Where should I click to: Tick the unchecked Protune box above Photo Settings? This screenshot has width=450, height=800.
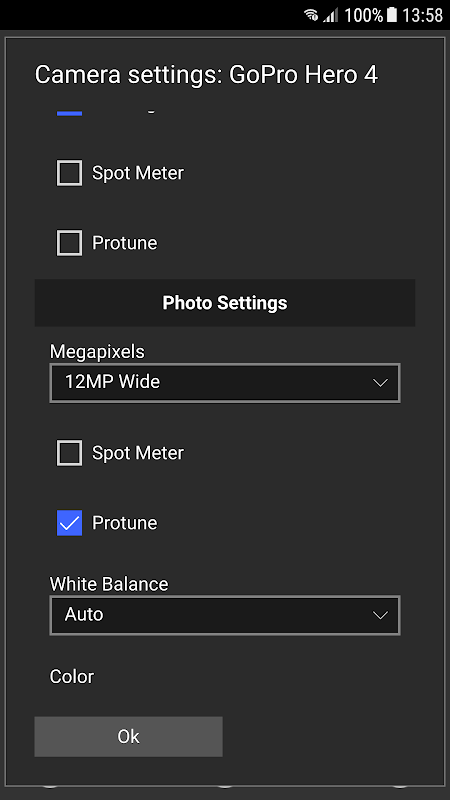[69, 243]
